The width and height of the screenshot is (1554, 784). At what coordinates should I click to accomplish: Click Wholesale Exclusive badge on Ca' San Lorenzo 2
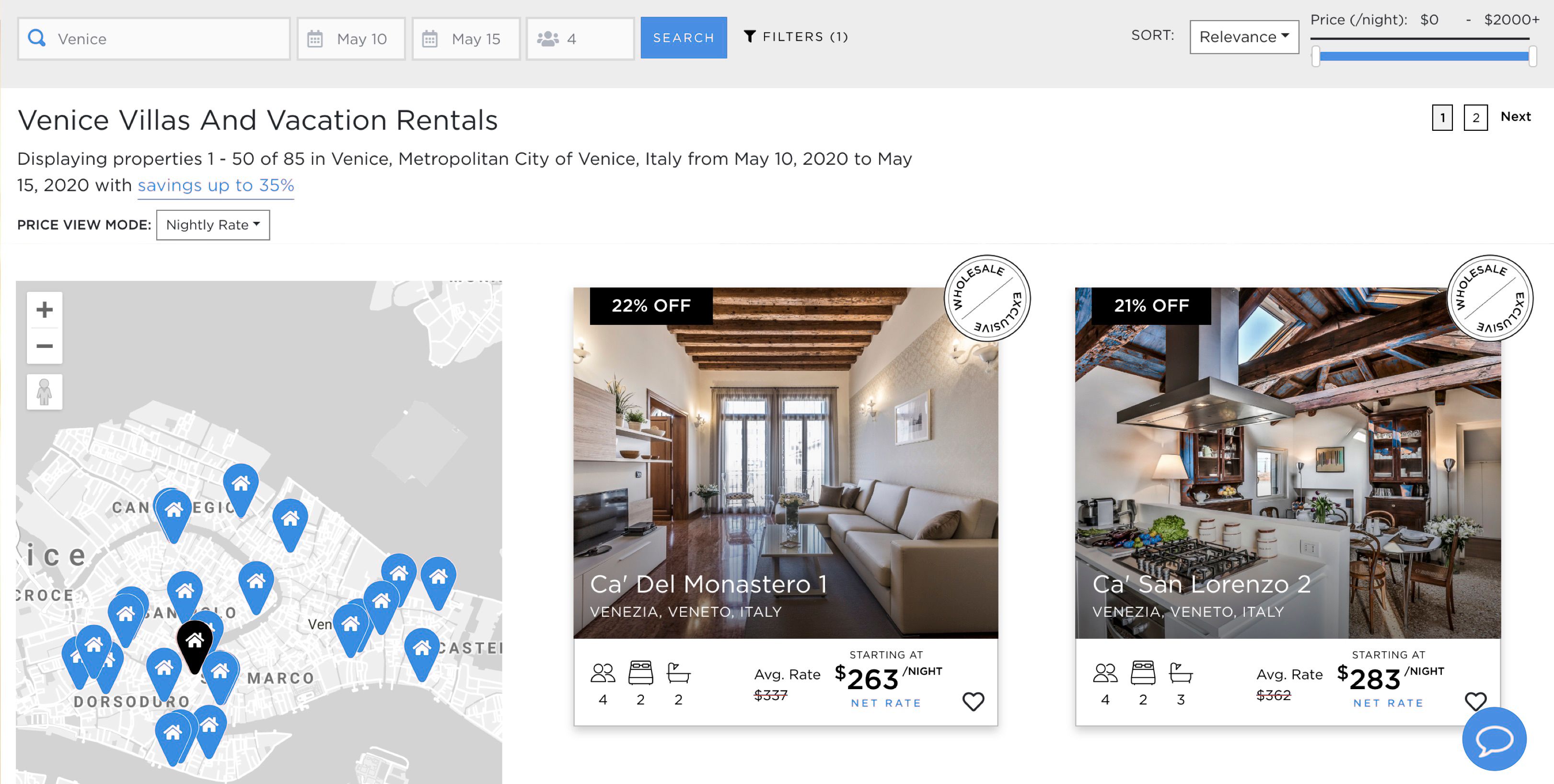[1489, 298]
